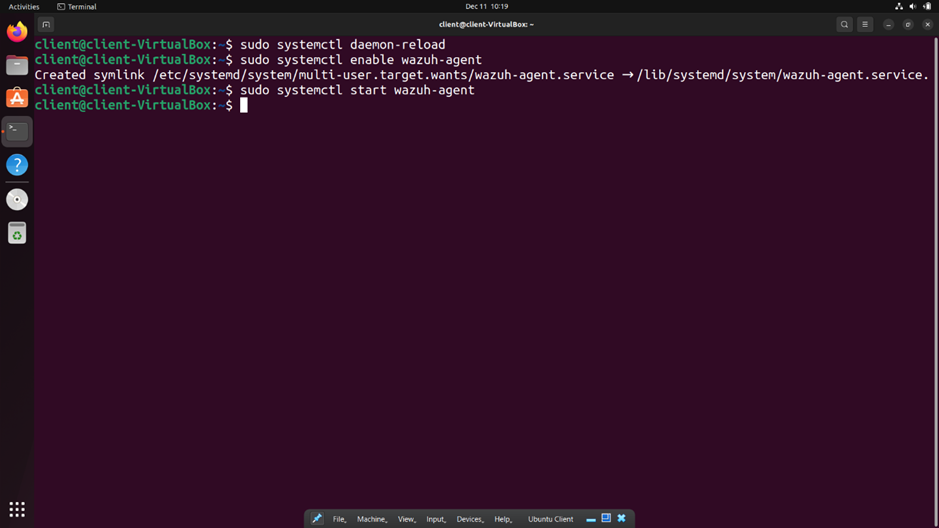939x528 pixels.
Task: Close the VM using mini toolbar X
Action: click(x=622, y=518)
